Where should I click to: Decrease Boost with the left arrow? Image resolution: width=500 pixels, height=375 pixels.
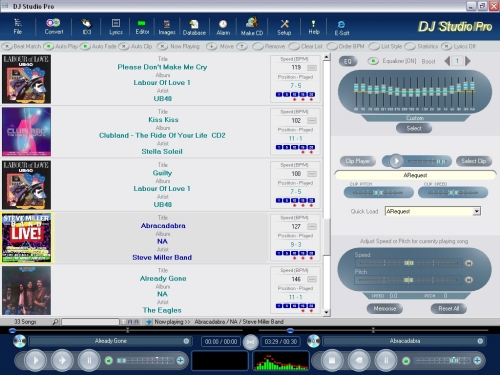(447, 61)
